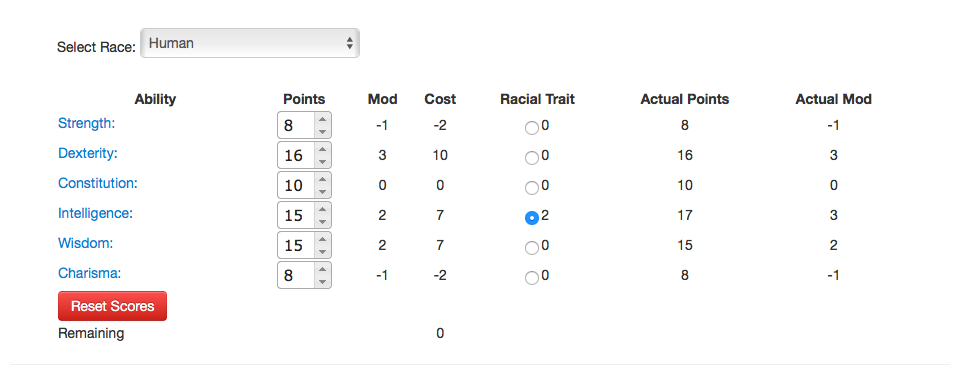Decrease Dexterity points with down arrow
This screenshot has height=365, width=967.
click(322, 162)
